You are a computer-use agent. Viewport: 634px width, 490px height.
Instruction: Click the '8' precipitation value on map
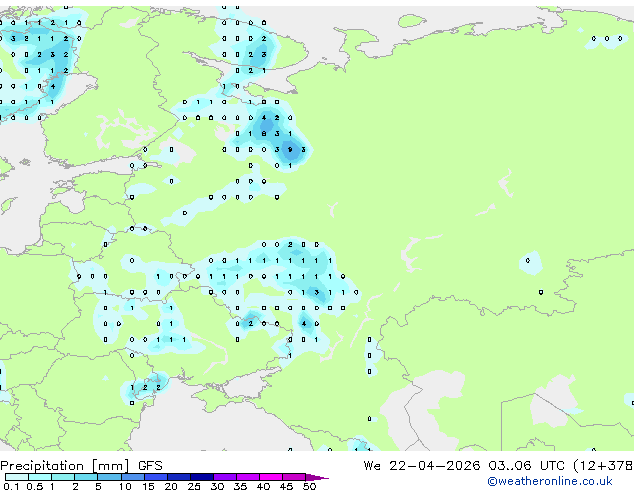[264, 133]
